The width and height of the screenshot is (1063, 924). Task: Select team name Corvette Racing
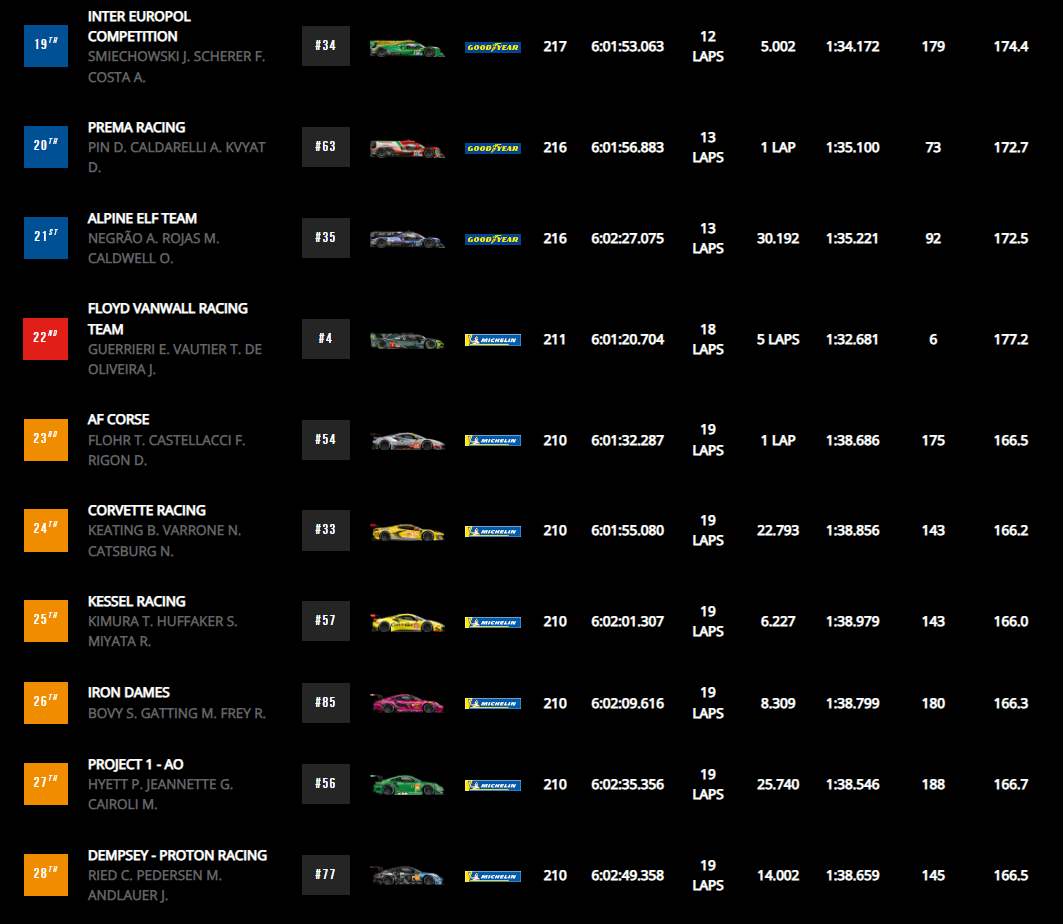[146, 510]
